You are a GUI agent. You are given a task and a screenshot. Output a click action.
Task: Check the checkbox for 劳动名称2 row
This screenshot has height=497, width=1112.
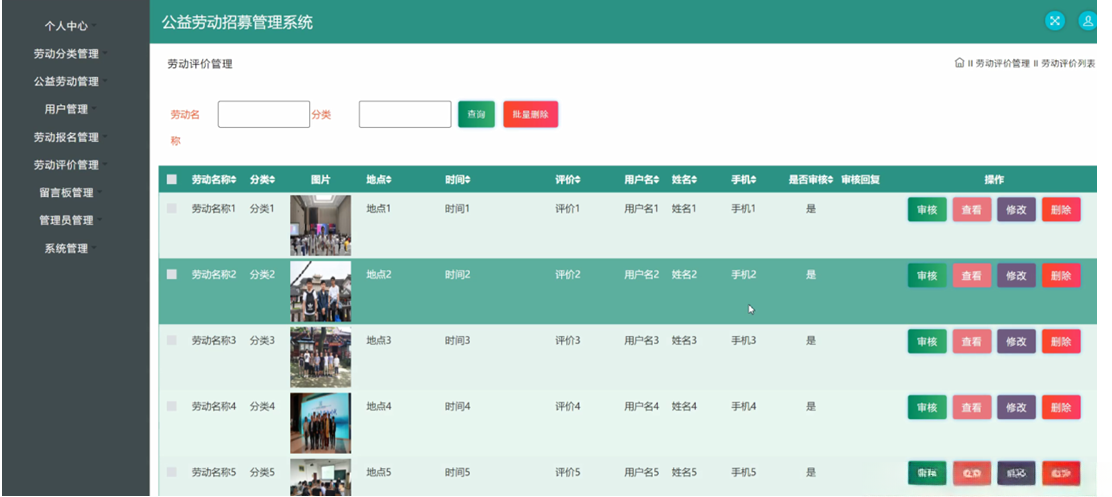pyautogui.click(x=172, y=274)
